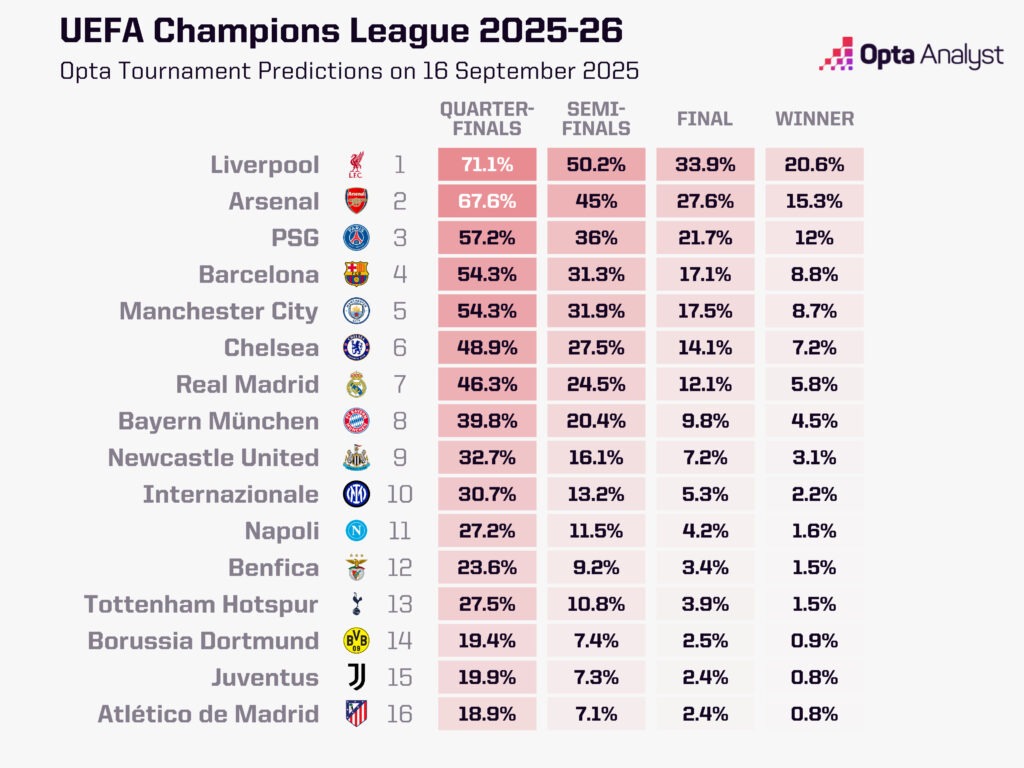Click the Arsenal club crest
This screenshot has height=768, width=1024.
[356, 201]
